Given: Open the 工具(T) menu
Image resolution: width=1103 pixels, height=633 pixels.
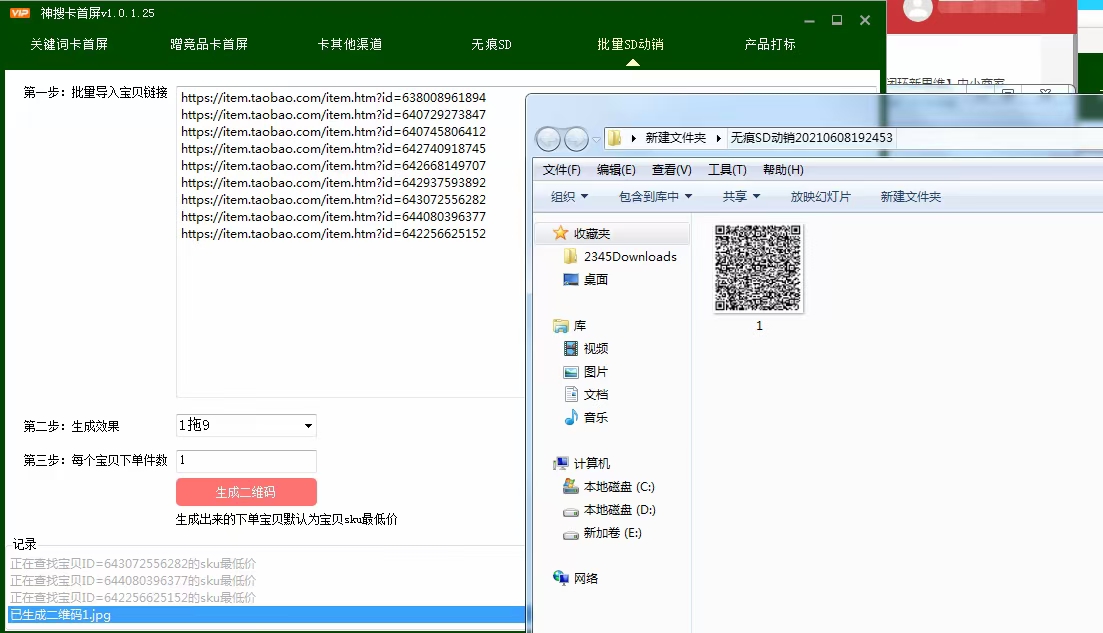Looking at the screenshot, I should (x=727, y=169).
